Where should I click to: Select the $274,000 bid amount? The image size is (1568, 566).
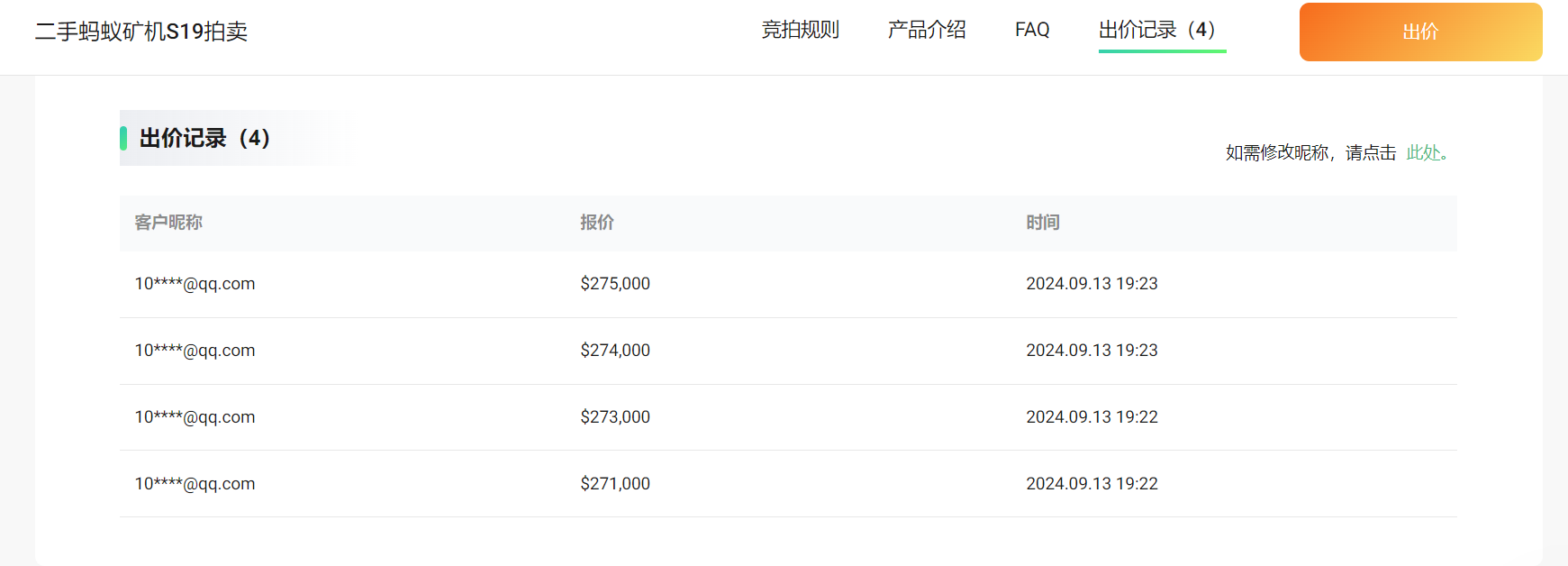click(x=615, y=351)
